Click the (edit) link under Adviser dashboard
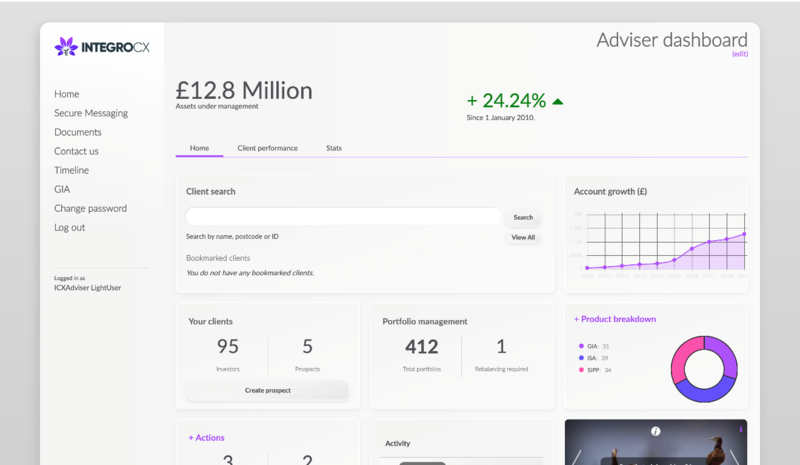The height and width of the screenshot is (465, 800). (x=740, y=54)
